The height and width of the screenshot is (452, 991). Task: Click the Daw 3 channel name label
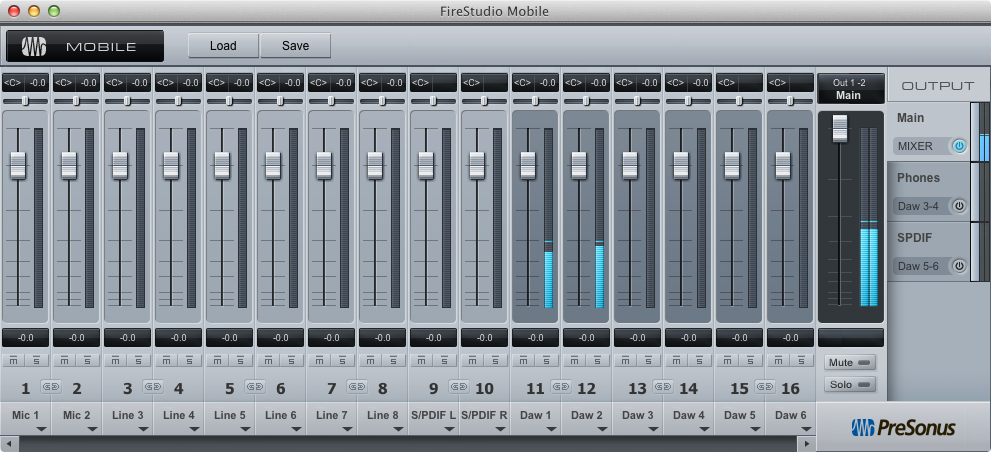click(638, 415)
